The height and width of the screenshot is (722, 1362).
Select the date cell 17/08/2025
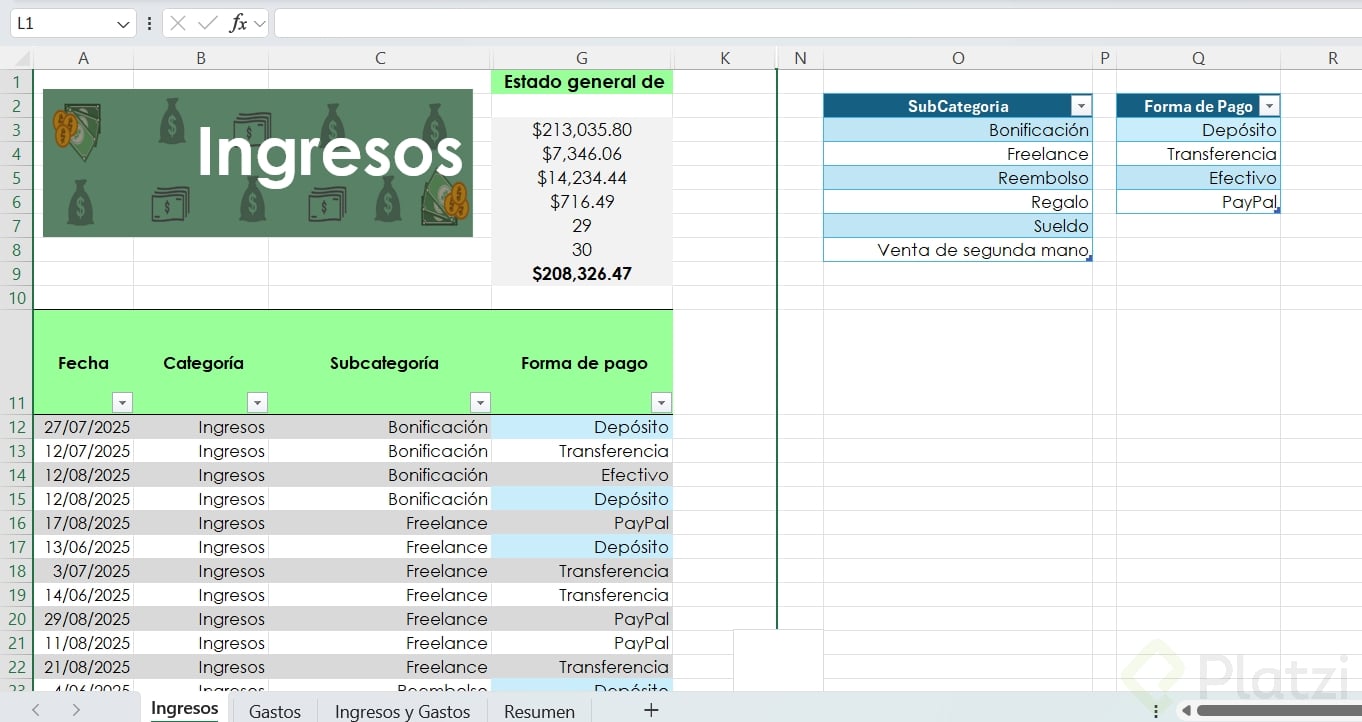pyautogui.click(x=83, y=523)
